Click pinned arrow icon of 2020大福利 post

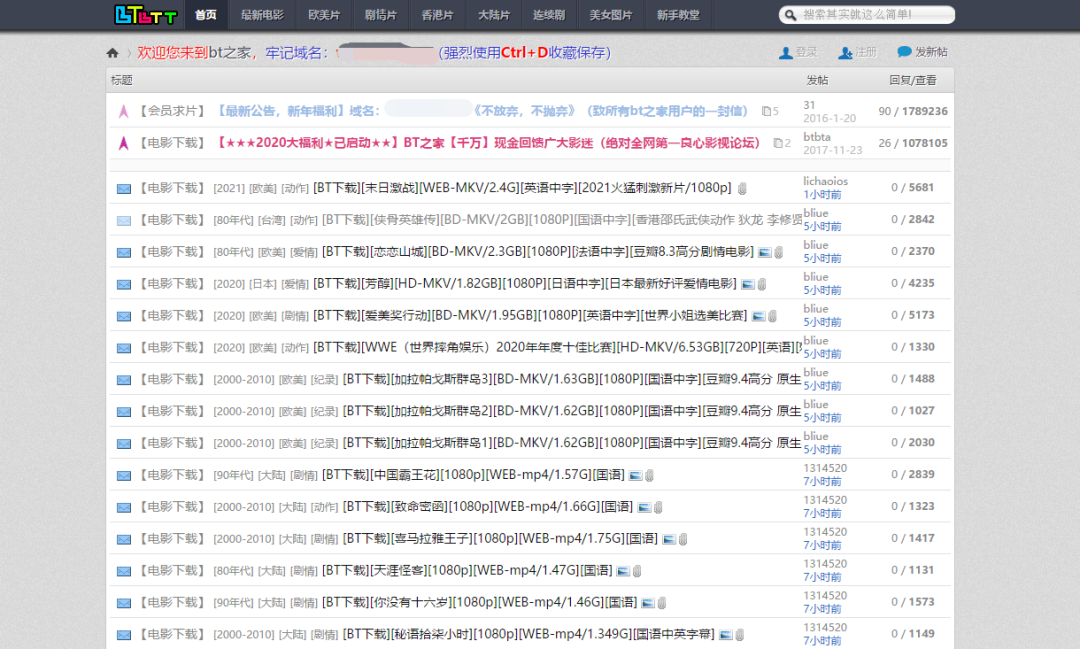pyautogui.click(x=124, y=143)
